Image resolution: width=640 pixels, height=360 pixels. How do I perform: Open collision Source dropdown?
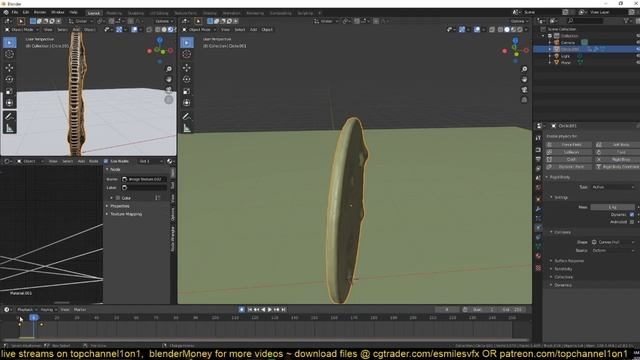coord(613,251)
